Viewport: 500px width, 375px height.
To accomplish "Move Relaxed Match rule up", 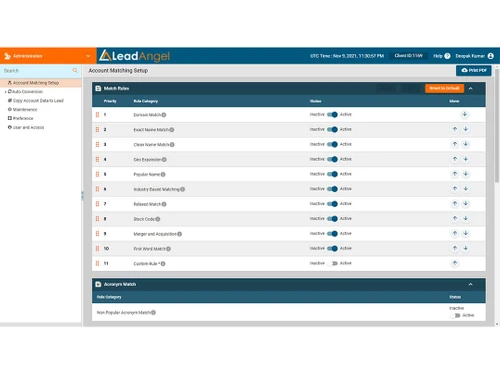I will point(455,203).
